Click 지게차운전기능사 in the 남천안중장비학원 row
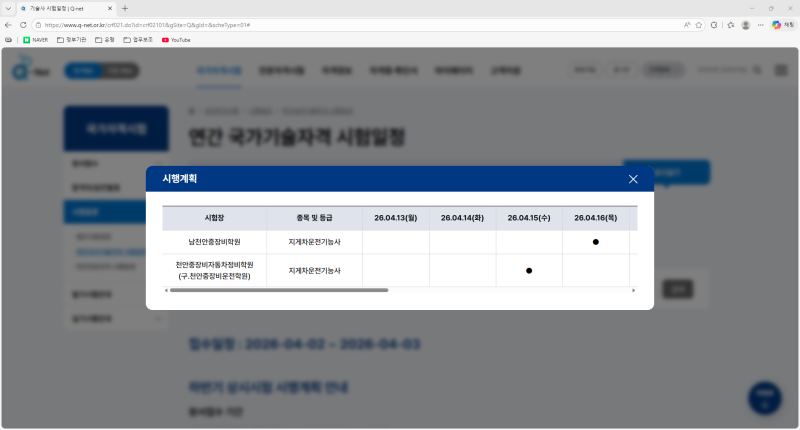This screenshot has width=800, height=430. [x=314, y=242]
